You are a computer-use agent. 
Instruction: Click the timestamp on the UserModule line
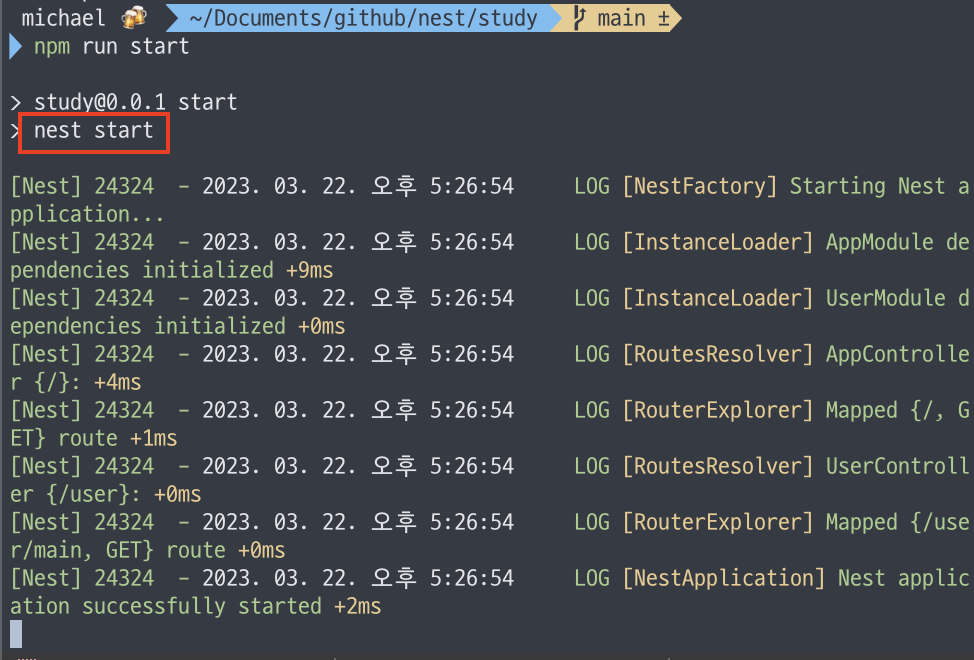(x=358, y=298)
